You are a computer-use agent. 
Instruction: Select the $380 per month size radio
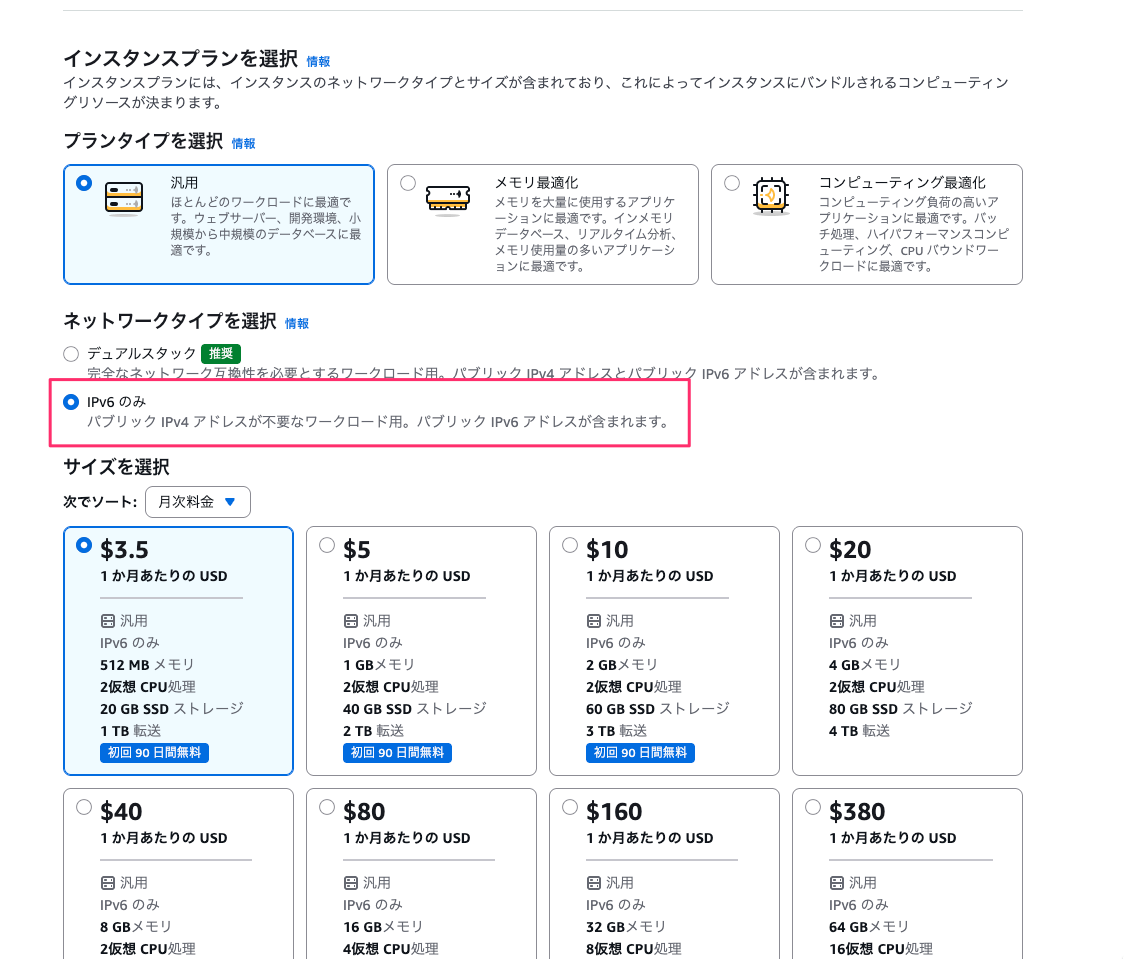[x=813, y=807]
